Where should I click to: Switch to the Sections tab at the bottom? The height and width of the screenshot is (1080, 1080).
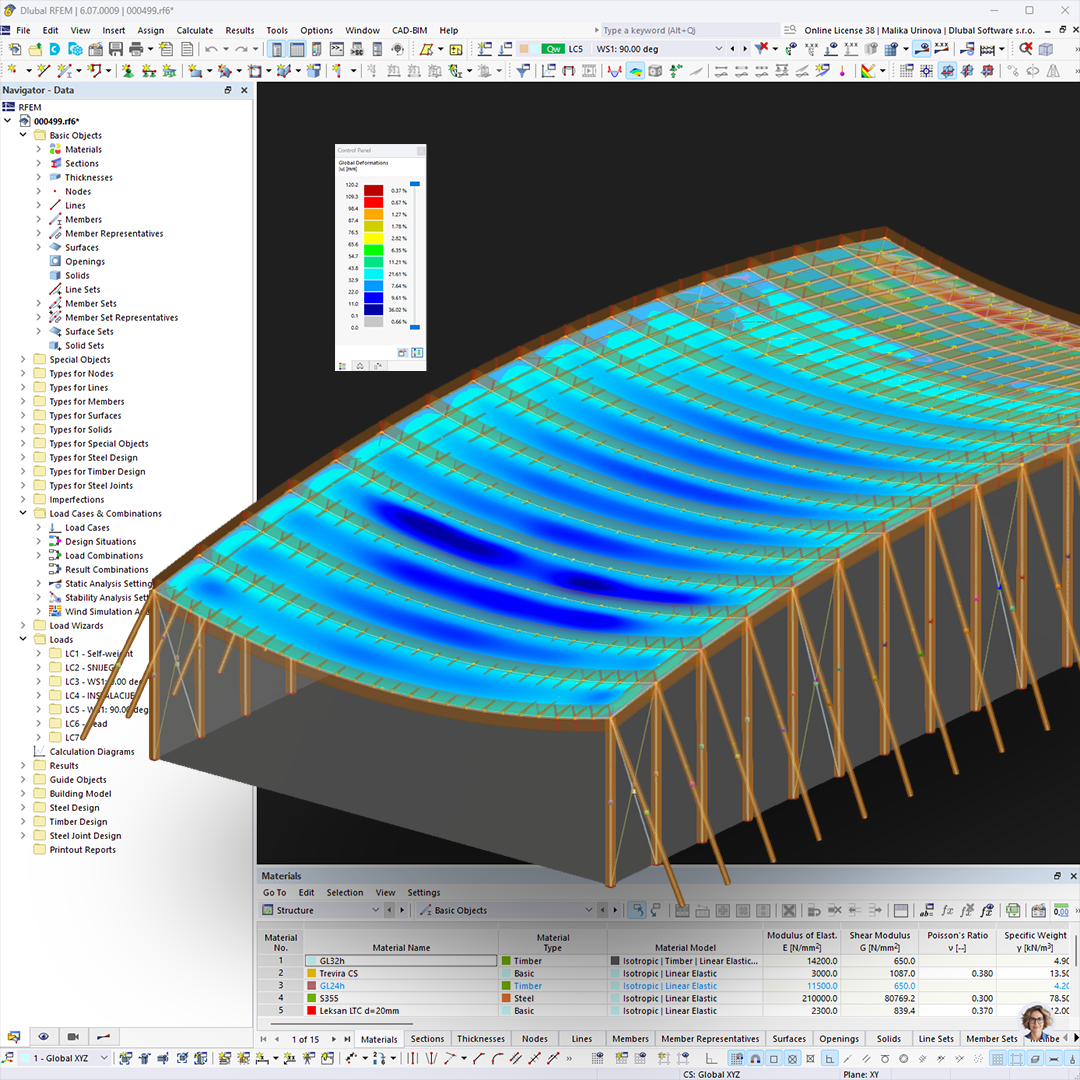[x=427, y=1039]
